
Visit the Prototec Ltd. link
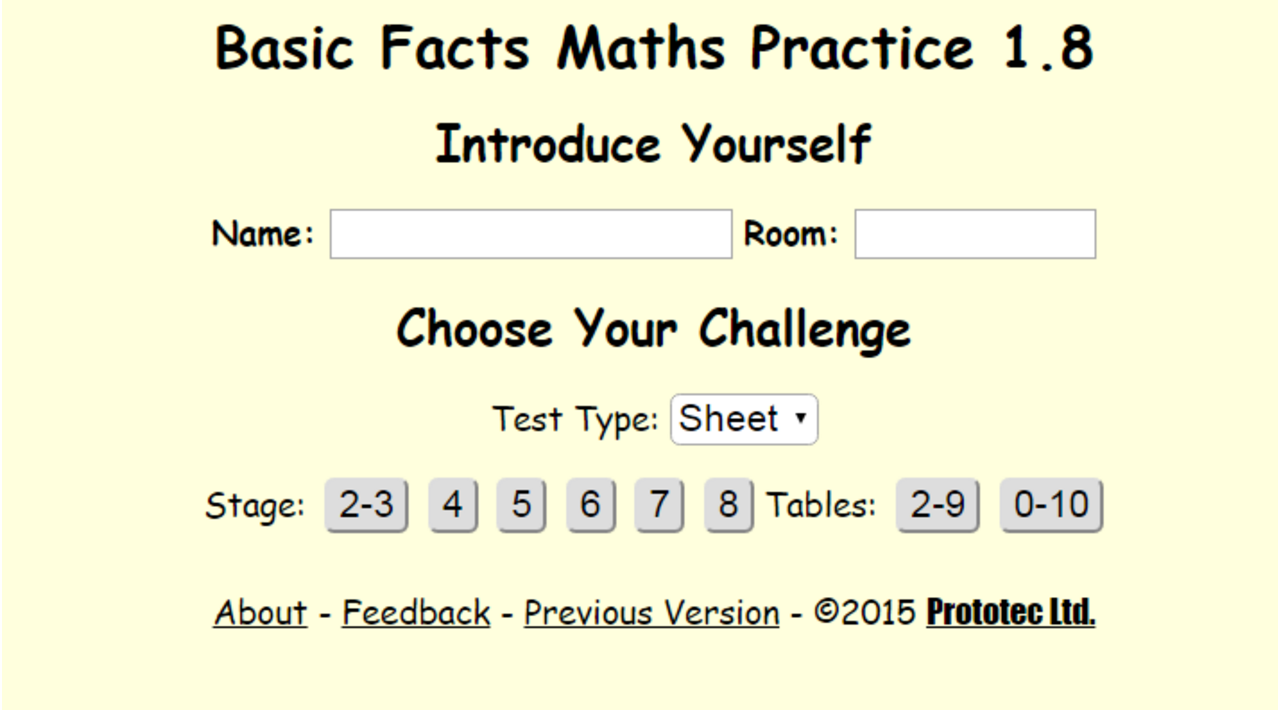click(x=1010, y=612)
